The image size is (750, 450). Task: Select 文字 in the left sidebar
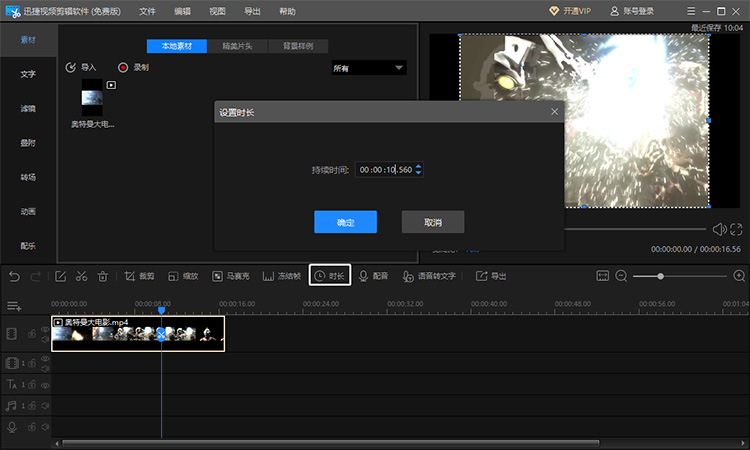click(28, 74)
